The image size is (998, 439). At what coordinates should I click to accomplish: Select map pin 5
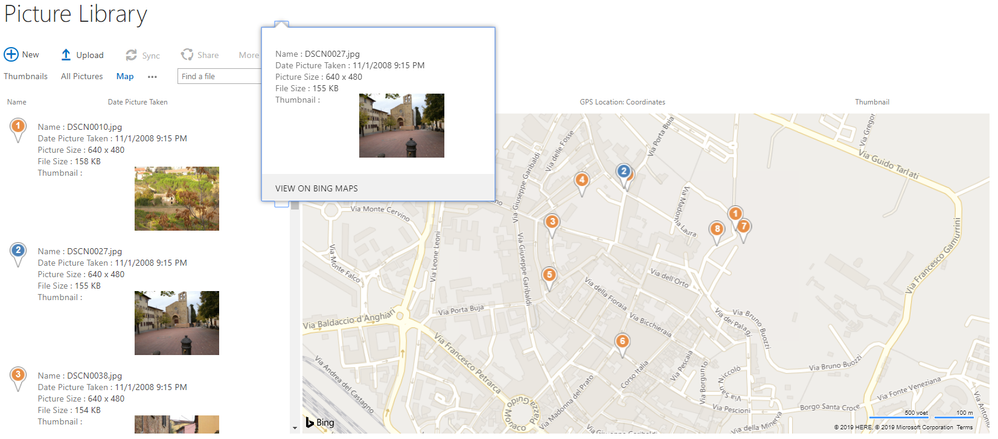[549, 278]
